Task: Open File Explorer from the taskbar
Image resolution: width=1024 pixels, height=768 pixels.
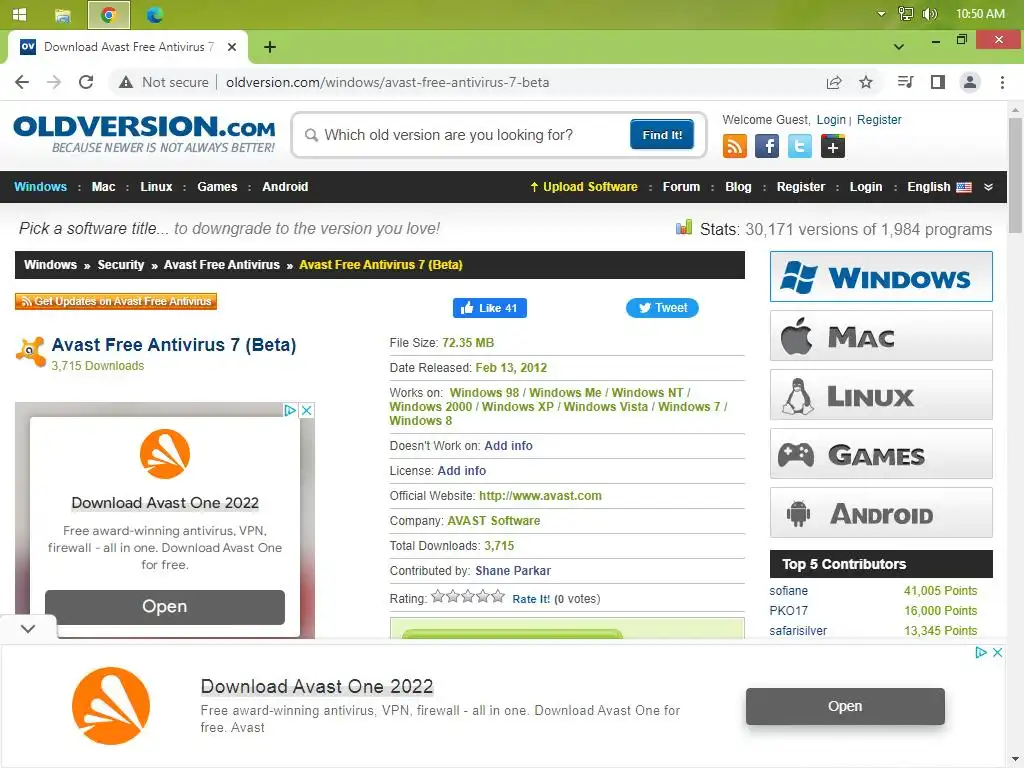Action: pyautogui.click(x=63, y=14)
